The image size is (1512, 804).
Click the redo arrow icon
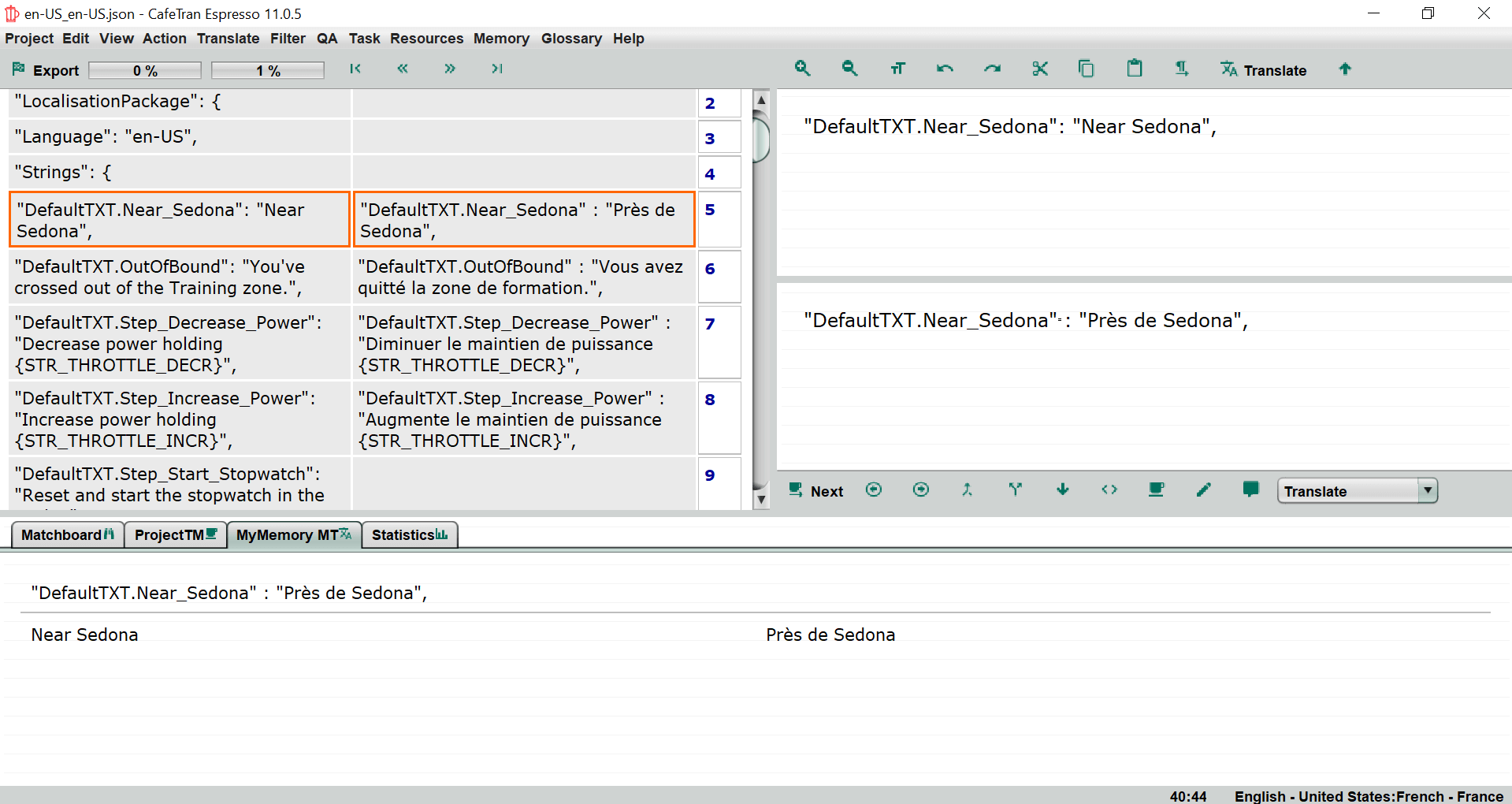click(992, 69)
